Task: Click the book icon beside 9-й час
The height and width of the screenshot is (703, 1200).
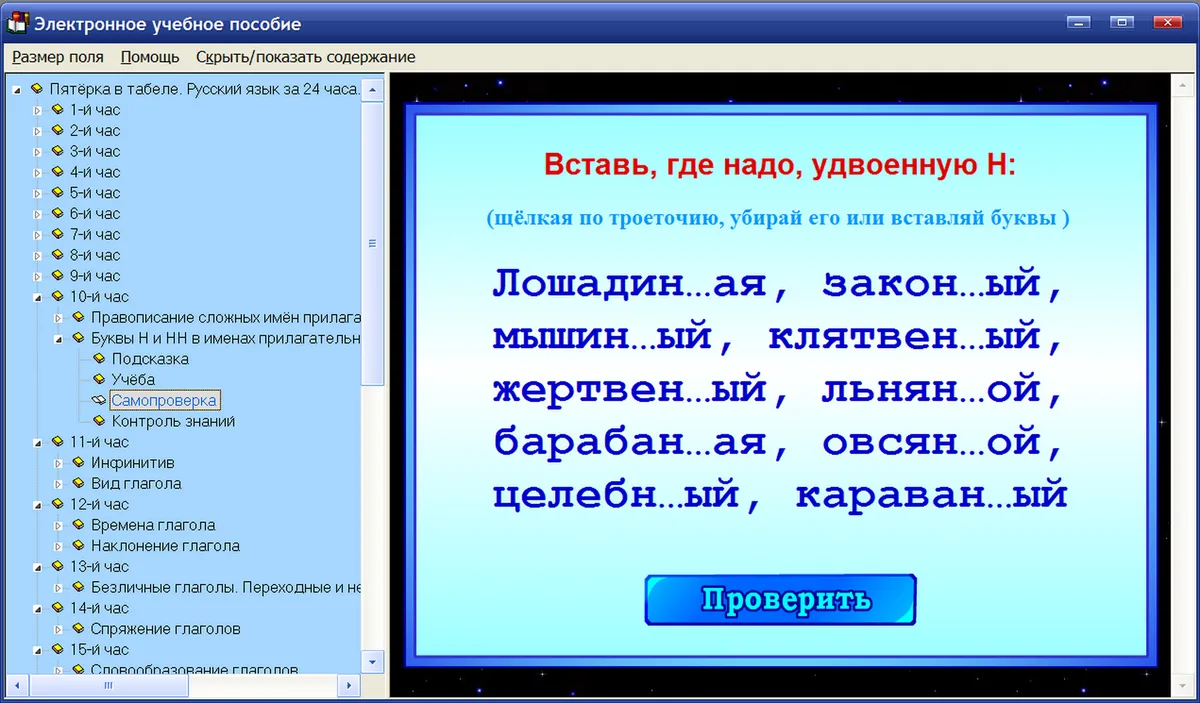Action: coord(57,276)
